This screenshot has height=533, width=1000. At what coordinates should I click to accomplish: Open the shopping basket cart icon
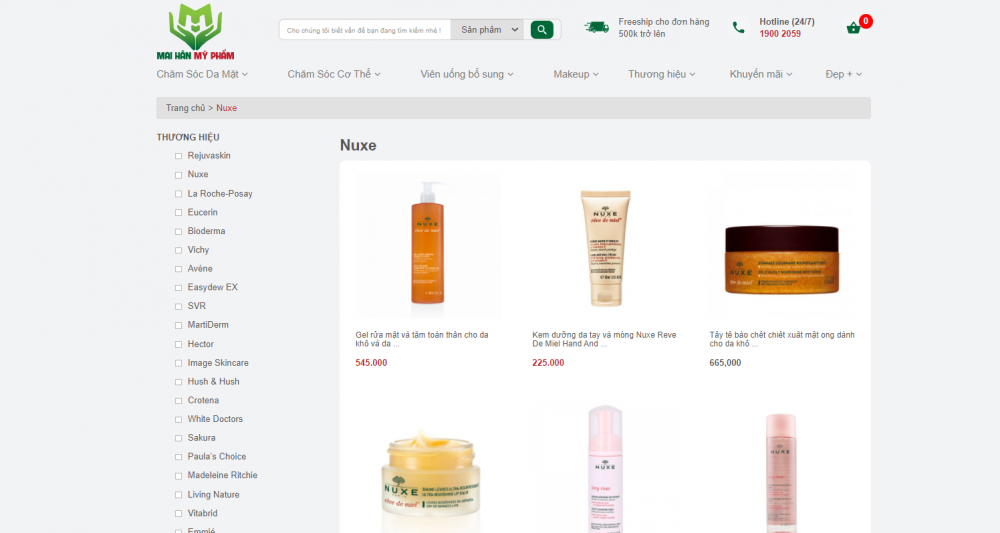[853, 28]
